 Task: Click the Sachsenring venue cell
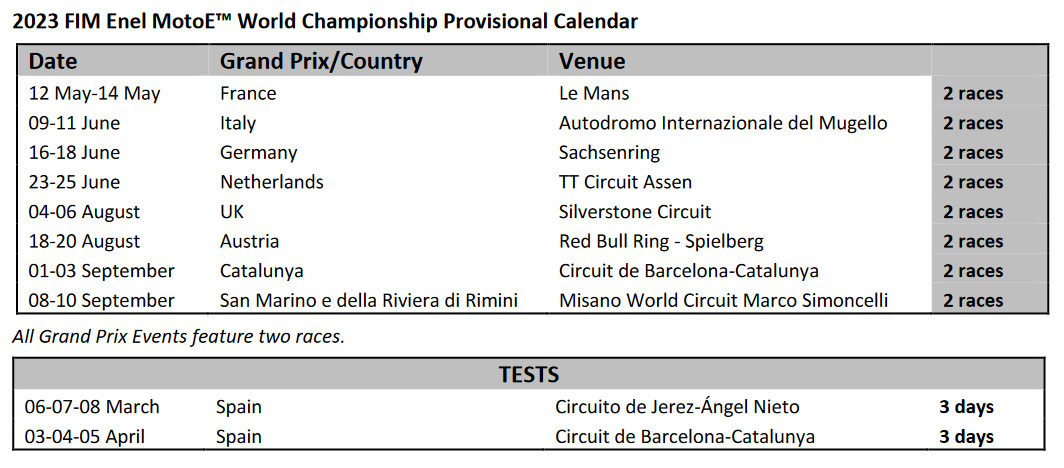(x=609, y=153)
